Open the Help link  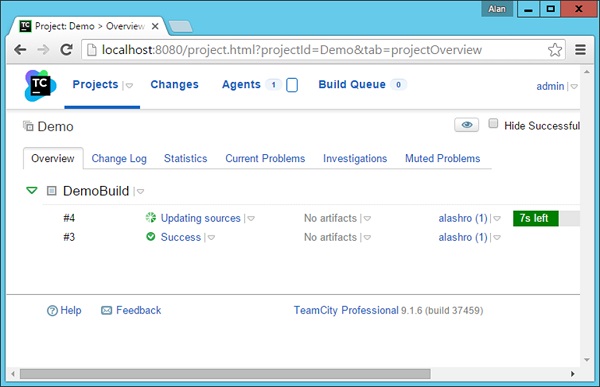[71, 310]
